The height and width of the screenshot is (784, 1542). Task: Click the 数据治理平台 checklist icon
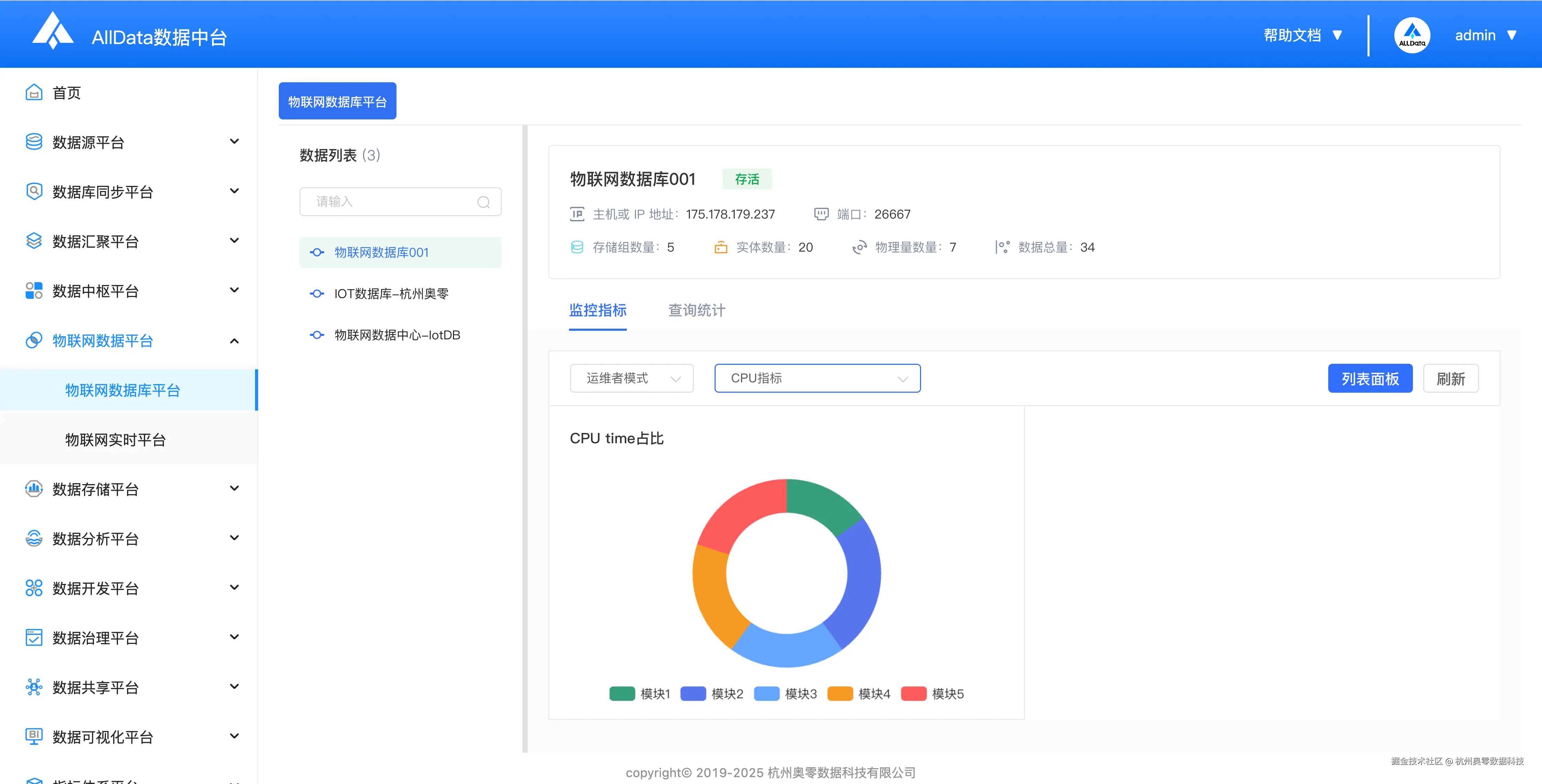point(33,637)
